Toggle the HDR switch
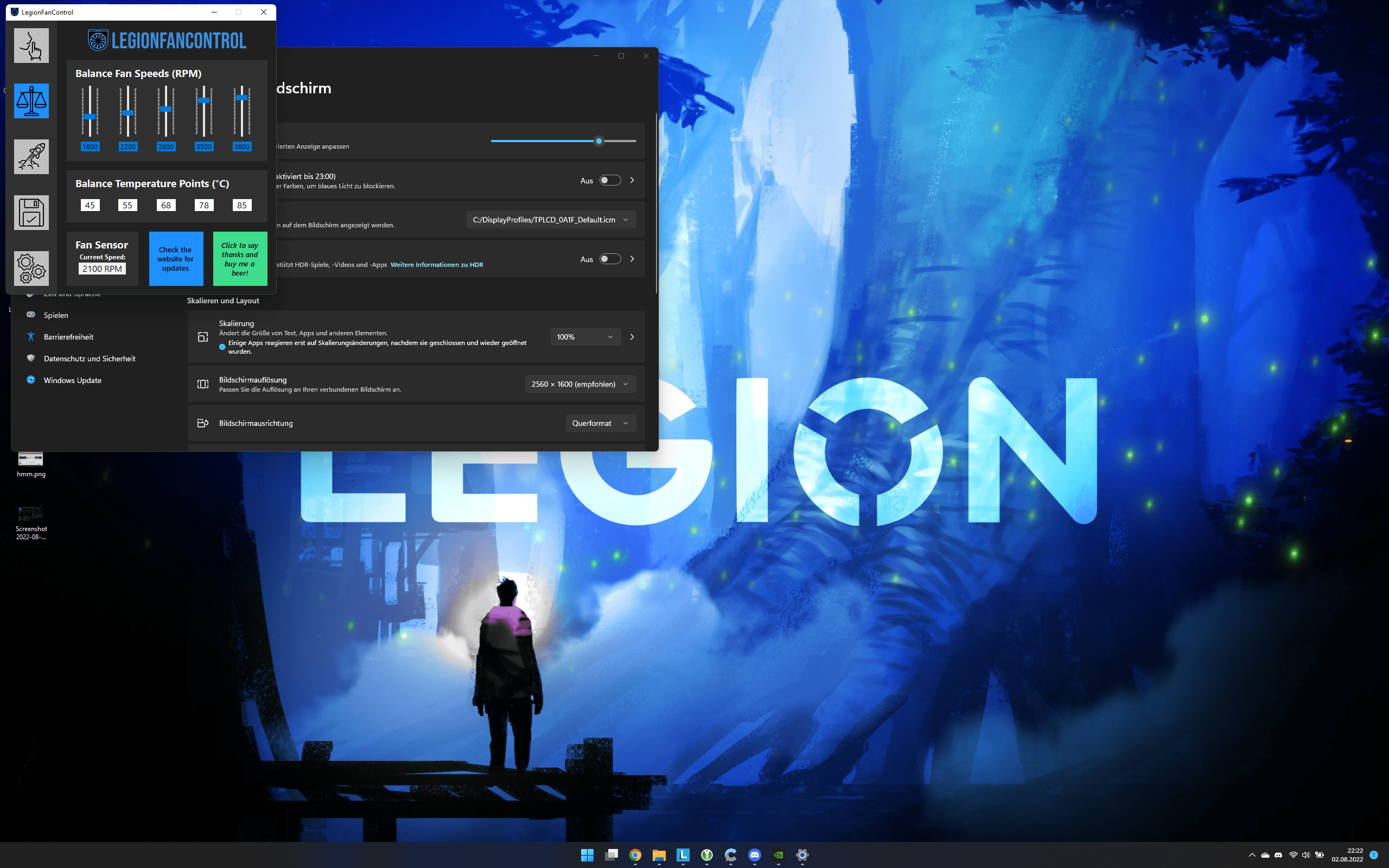 pos(609,259)
